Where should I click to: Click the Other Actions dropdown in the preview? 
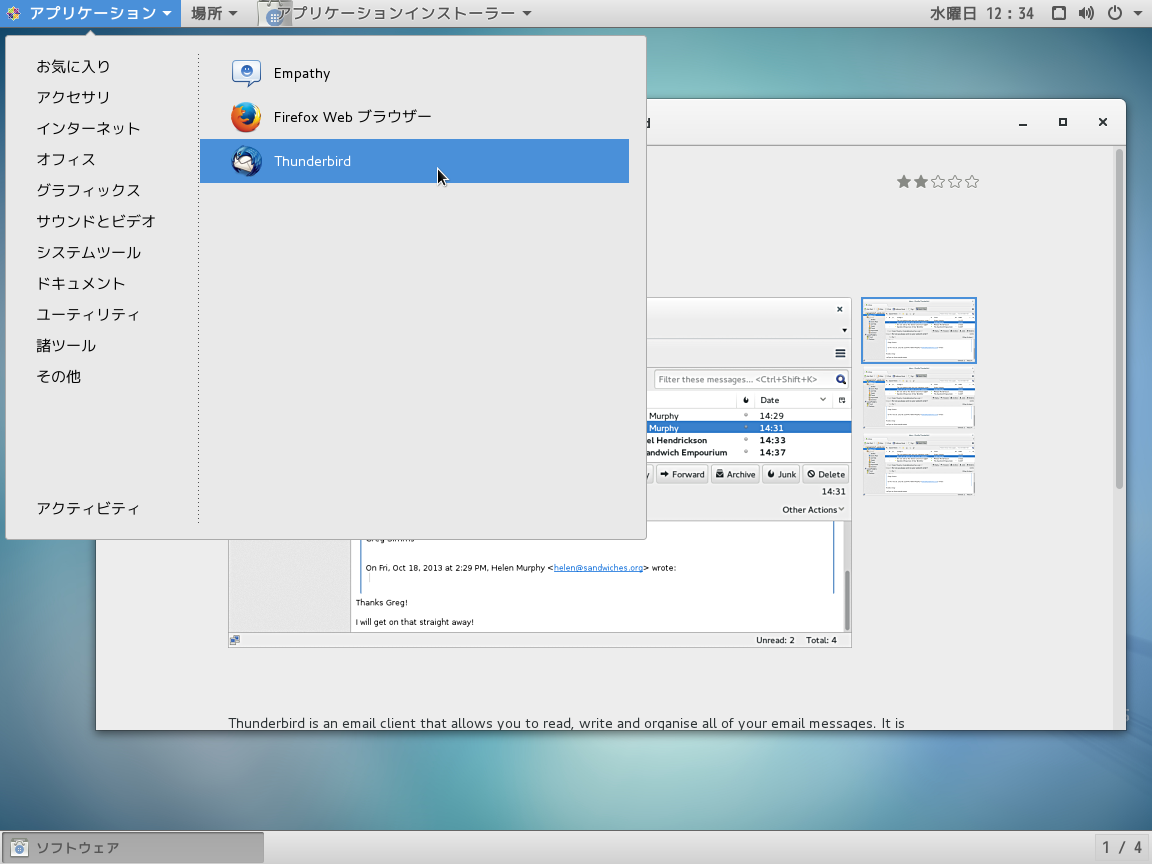[813, 510]
